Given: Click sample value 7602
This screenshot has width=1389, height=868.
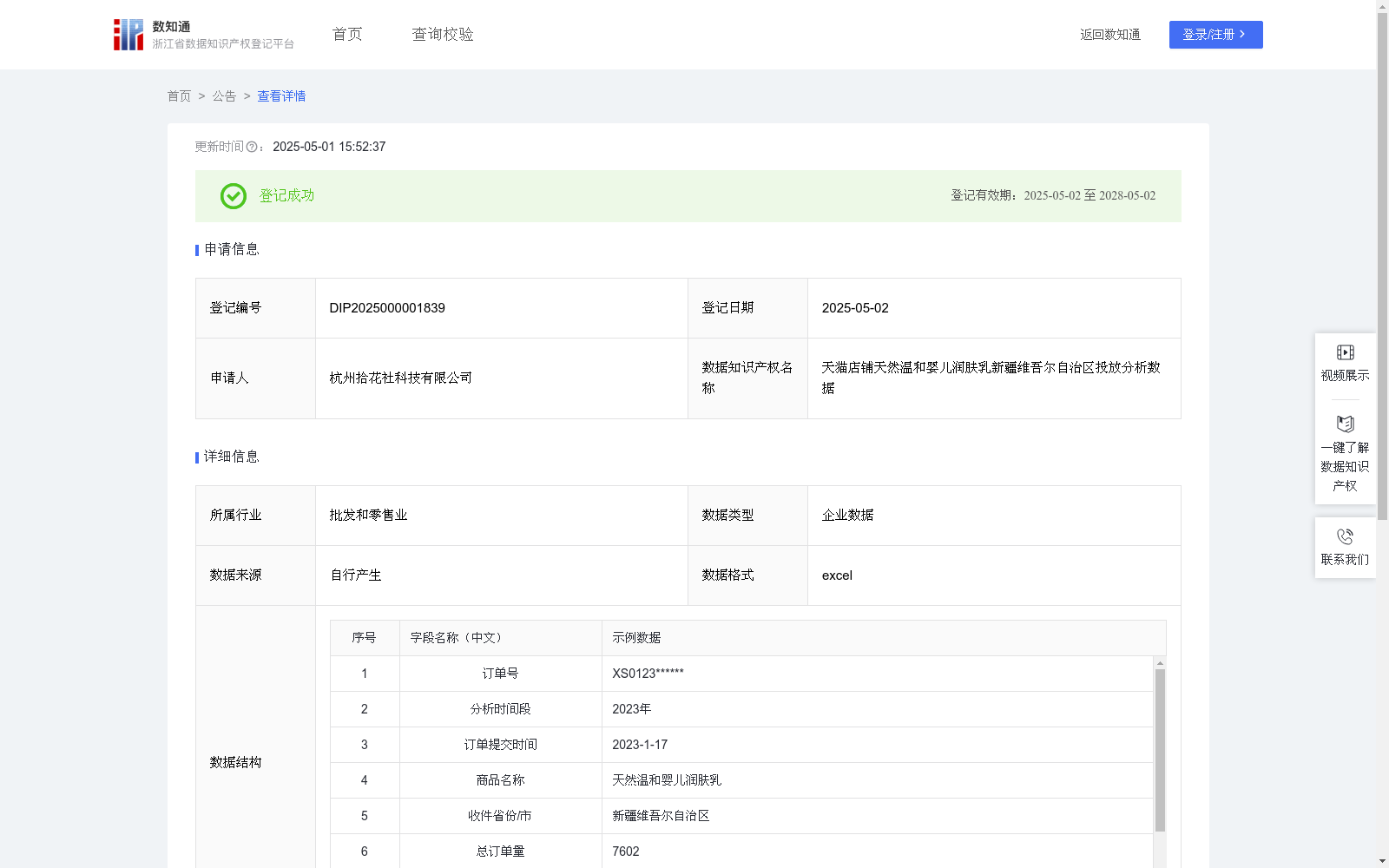Looking at the screenshot, I should coord(625,852).
